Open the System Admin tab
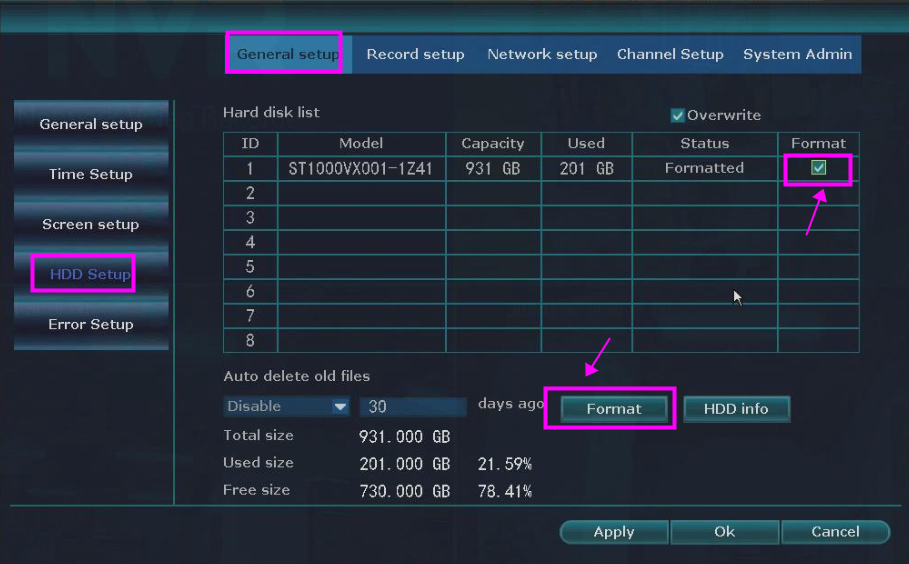This screenshot has width=909, height=564. click(x=797, y=54)
